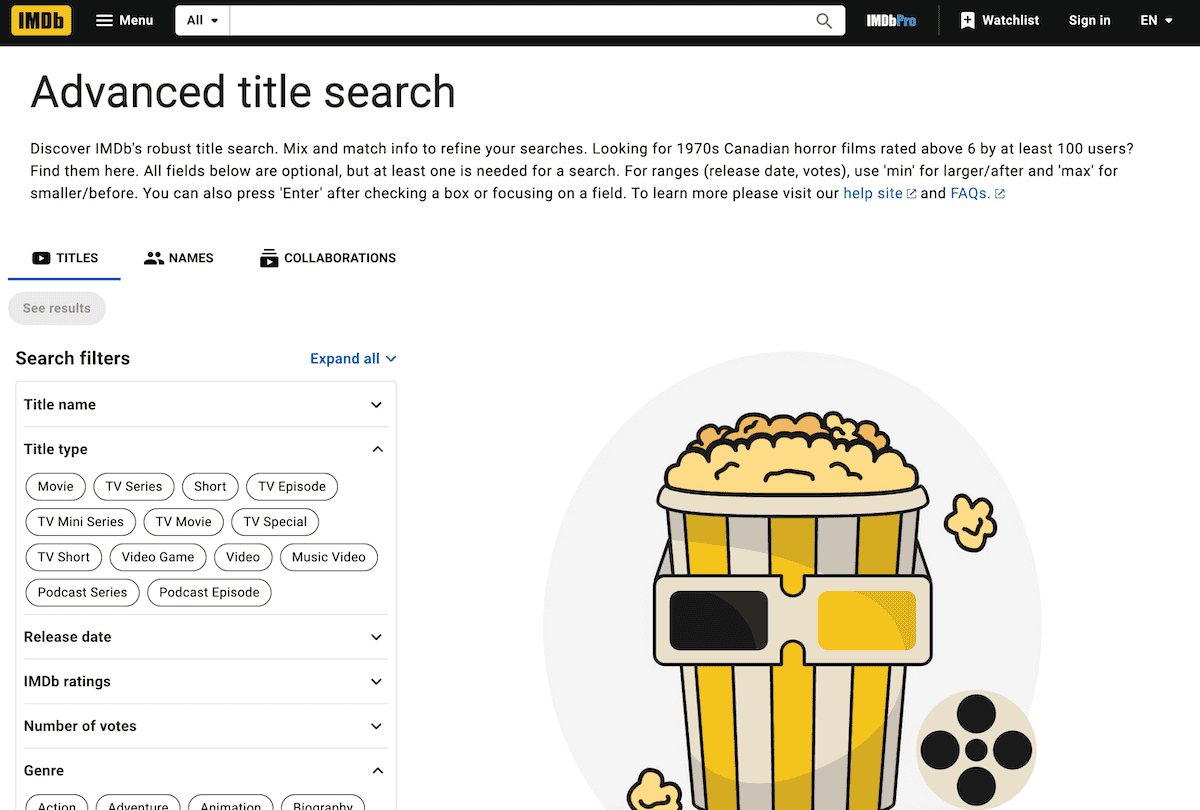The width and height of the screenshot is (1200, 810).
Task: Collapse the Title type section
Action: [x=376, y=450]
